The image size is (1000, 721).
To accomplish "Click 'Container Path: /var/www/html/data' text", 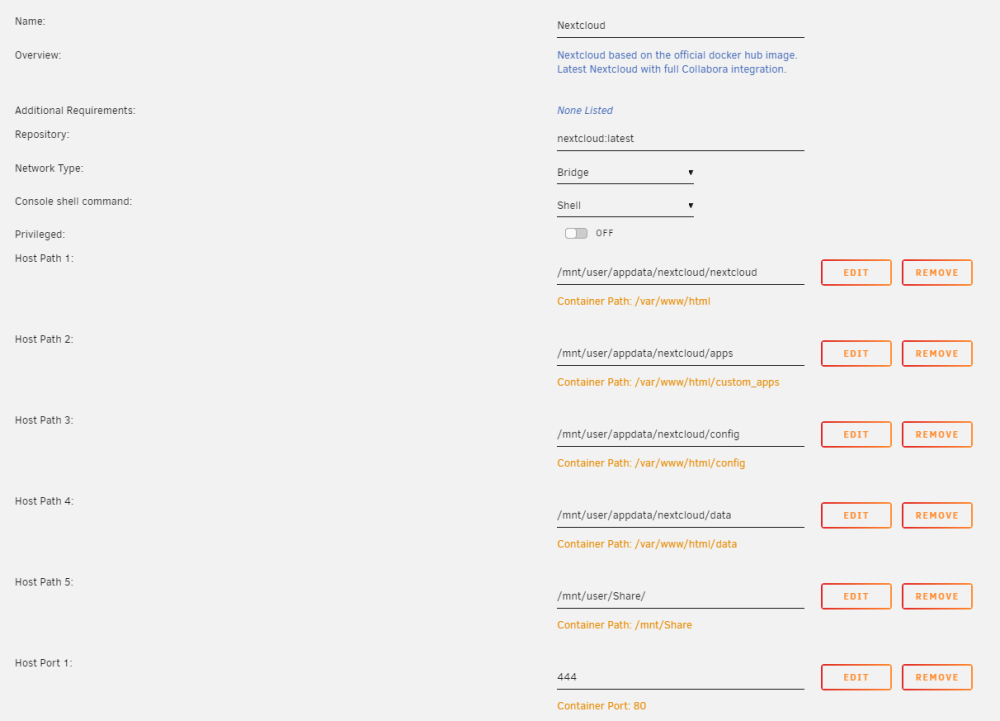I will 647,544.
